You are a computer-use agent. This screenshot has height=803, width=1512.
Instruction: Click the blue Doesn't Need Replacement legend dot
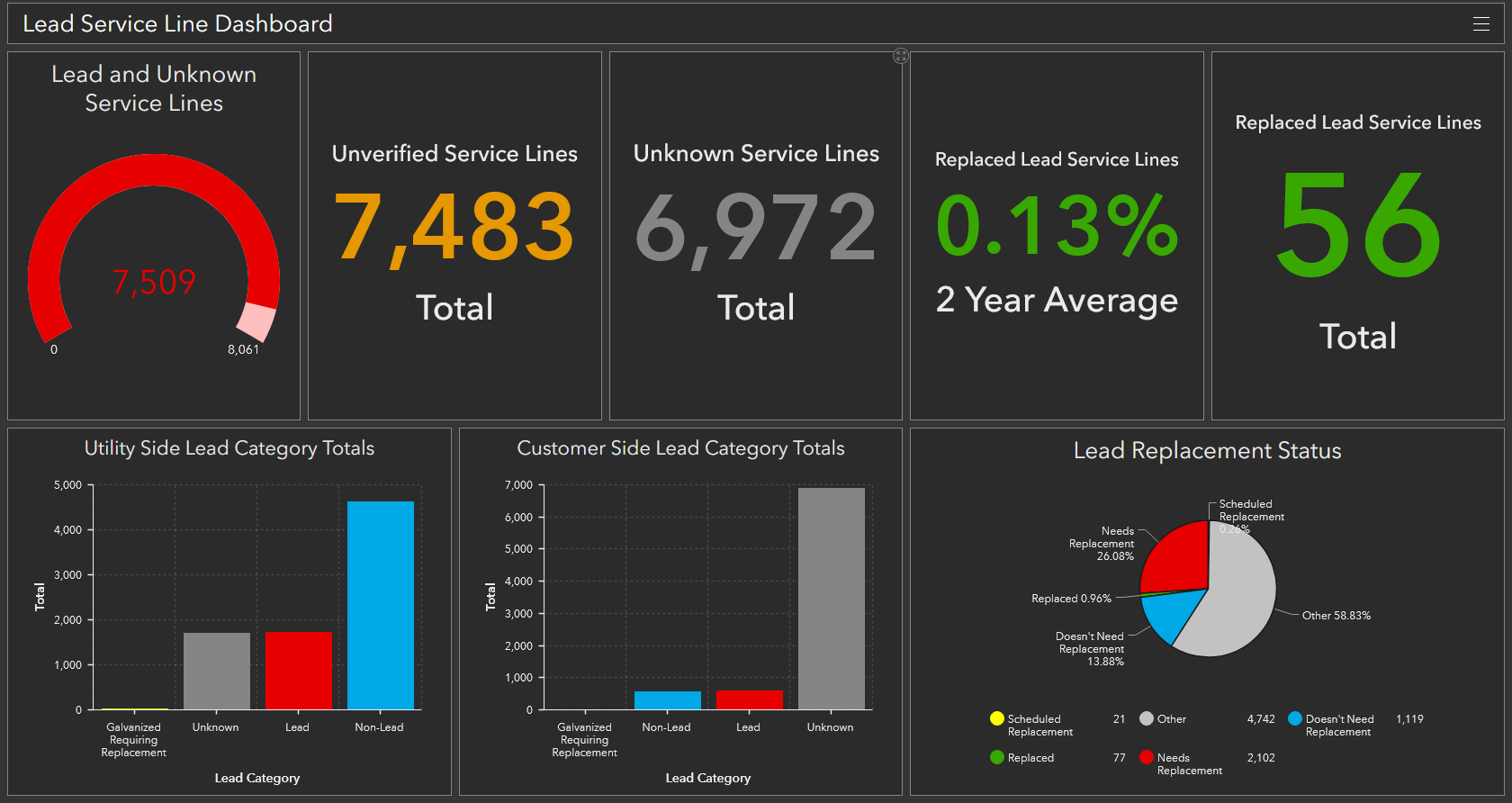pos(1295,718)
